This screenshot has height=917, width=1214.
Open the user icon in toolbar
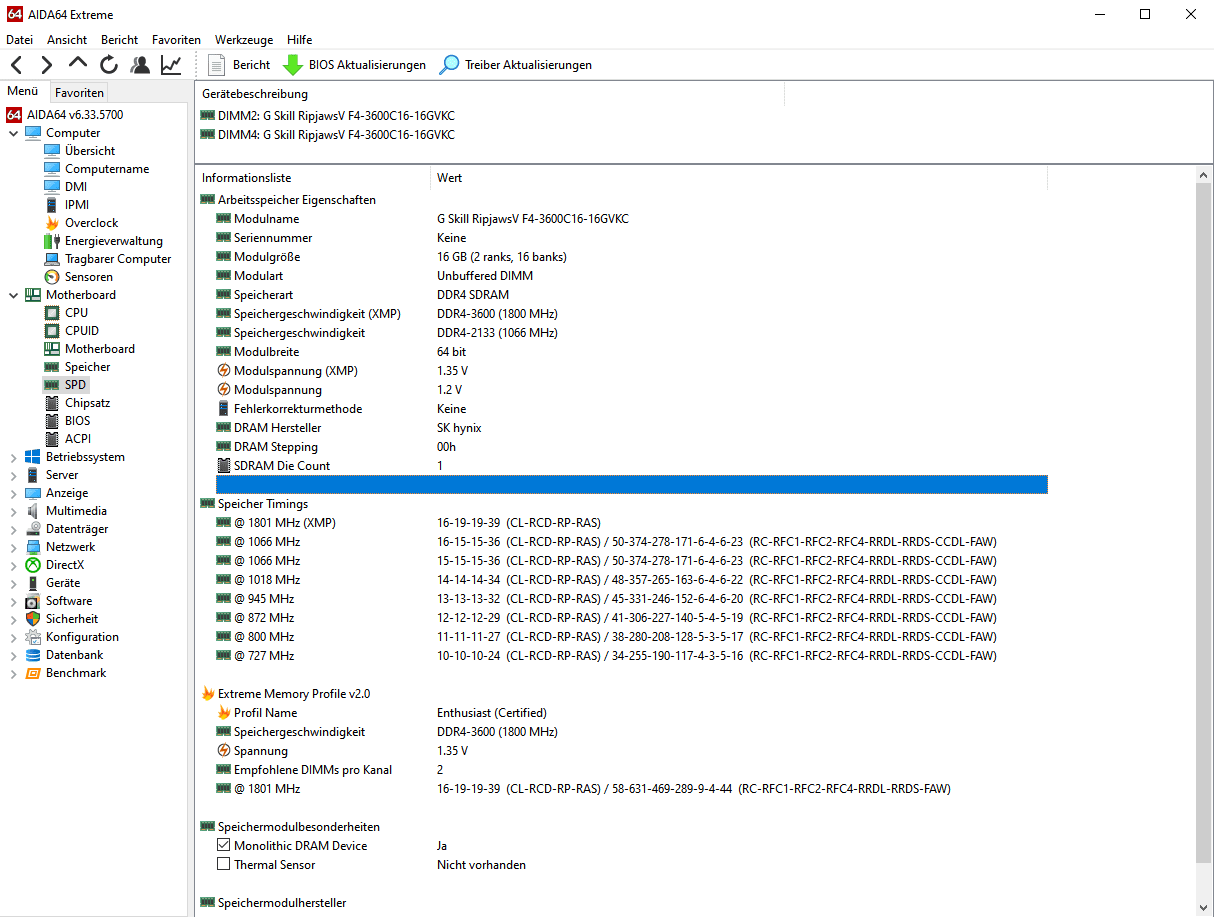point(140,65)
